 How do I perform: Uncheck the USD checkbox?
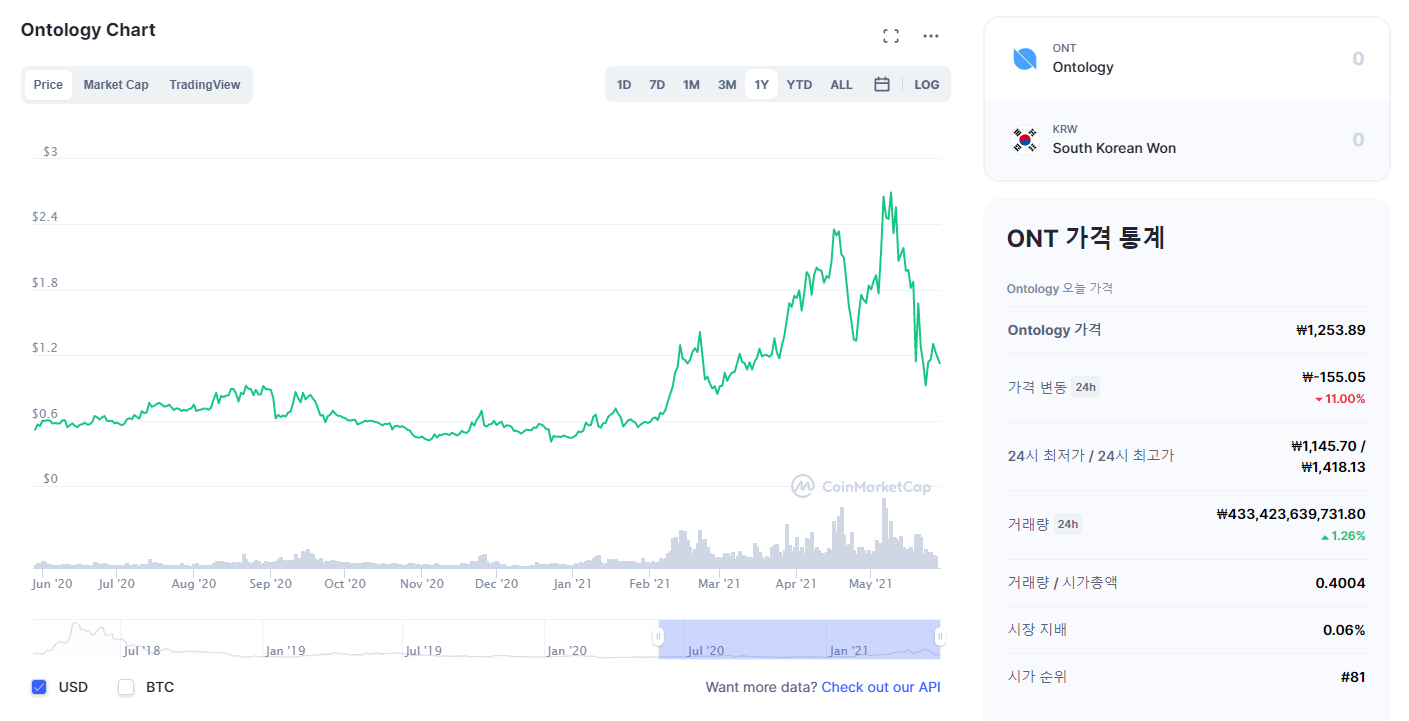pyautogui.click(x=39, y=687)
